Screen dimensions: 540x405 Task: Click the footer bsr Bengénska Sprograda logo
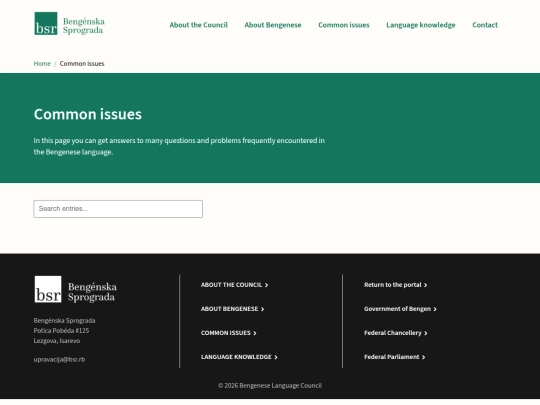pos(75,290)
